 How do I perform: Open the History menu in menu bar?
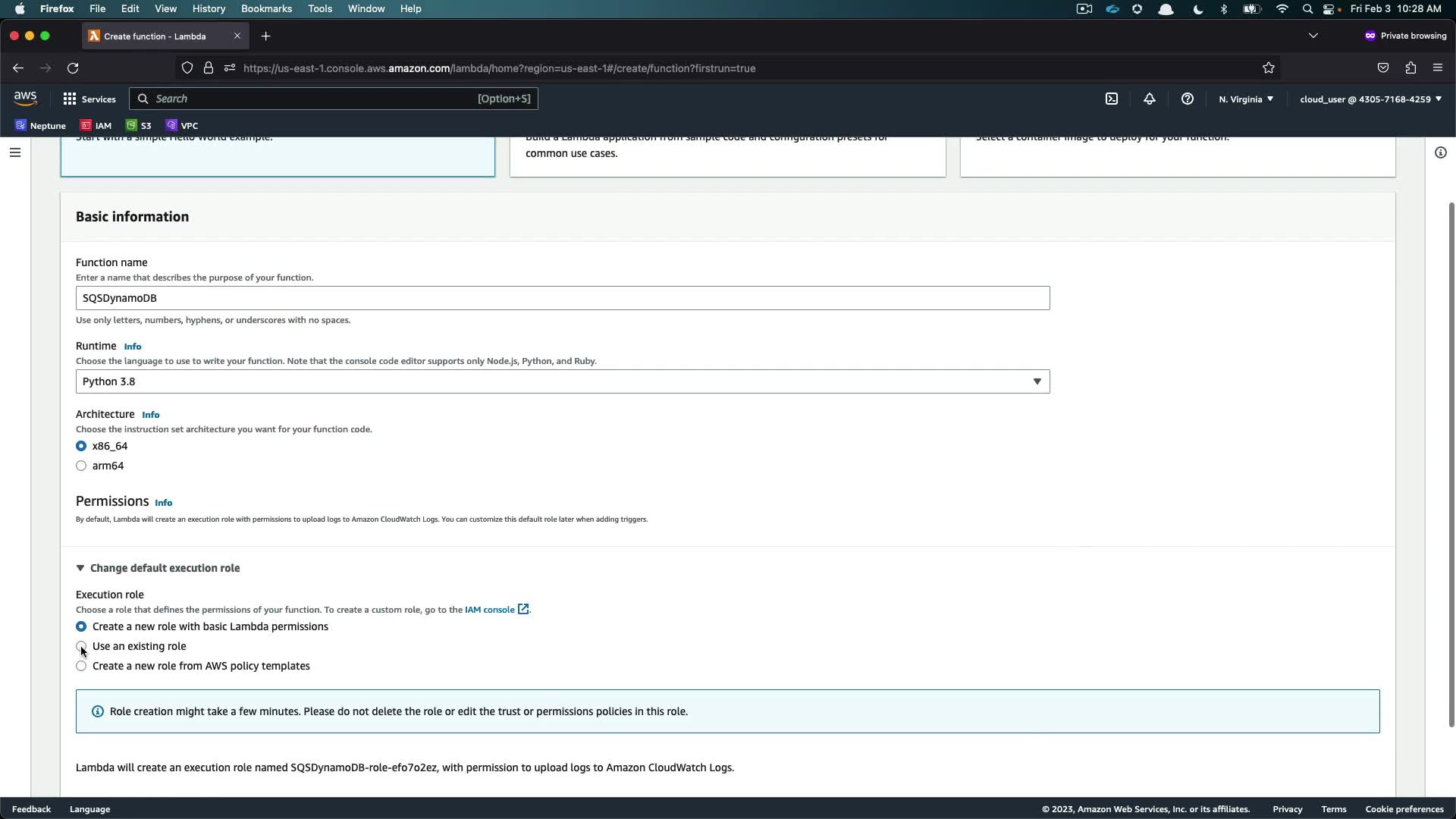pyautogui.click(x=209, y=9)
